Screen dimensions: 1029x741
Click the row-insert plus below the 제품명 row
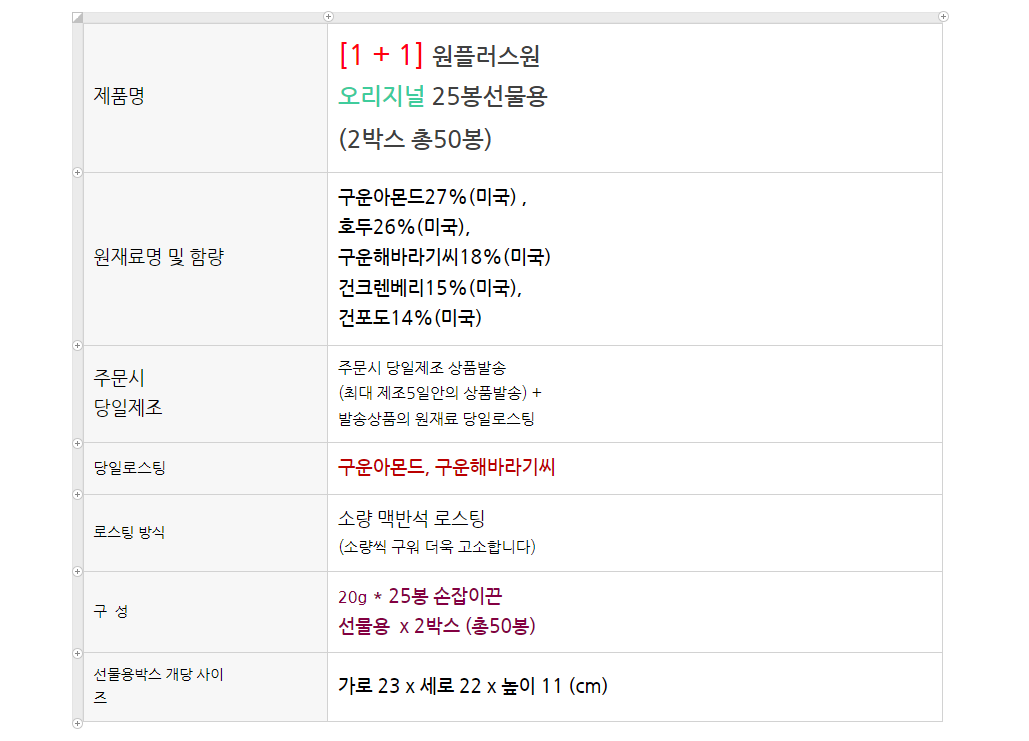[77, 172]
